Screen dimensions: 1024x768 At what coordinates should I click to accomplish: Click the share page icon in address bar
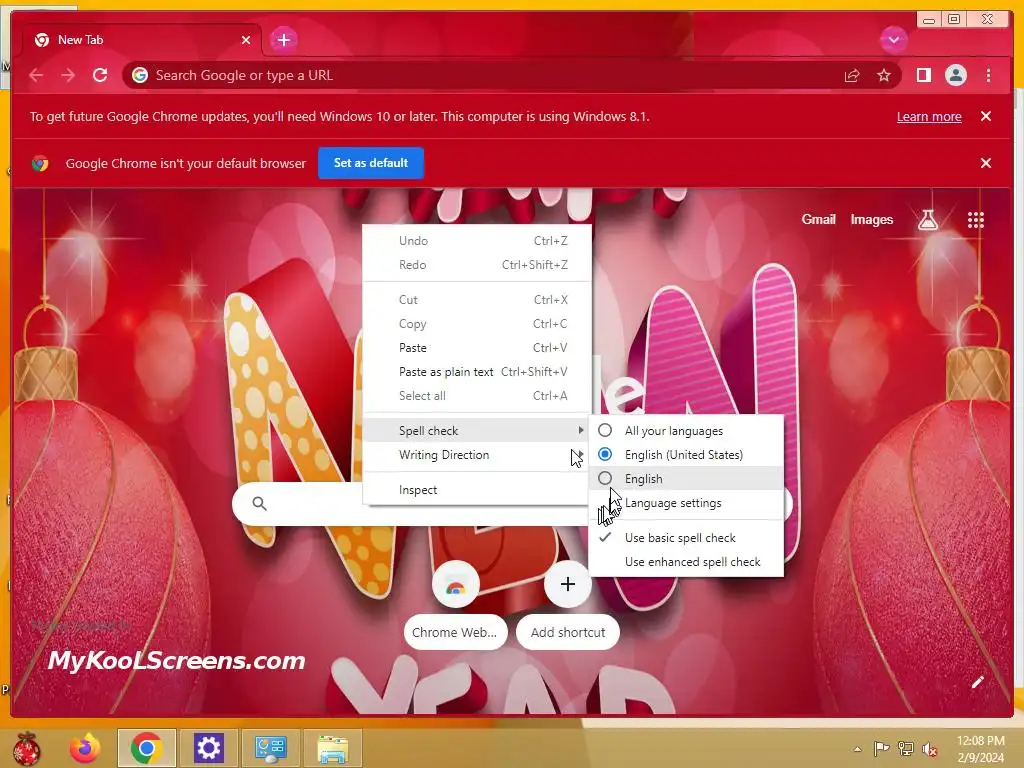pyautogui.click(x=852, y=76)
